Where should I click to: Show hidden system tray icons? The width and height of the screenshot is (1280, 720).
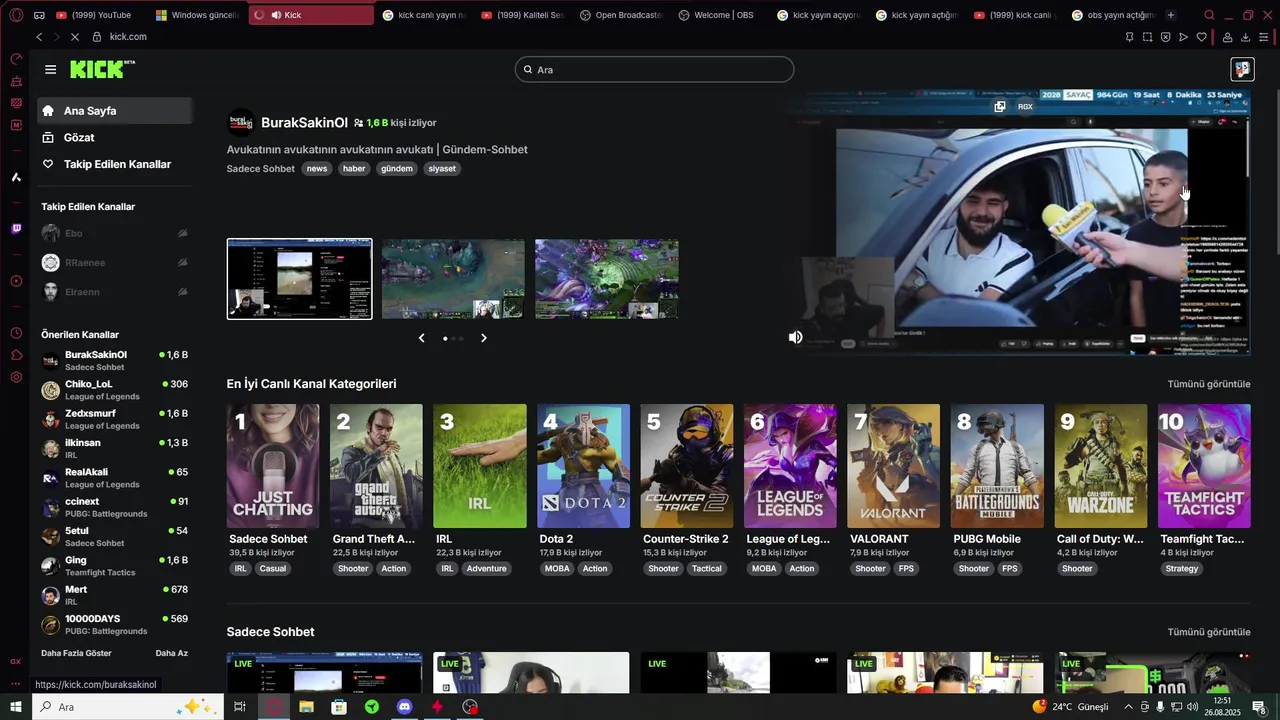tap(1129, 707)
